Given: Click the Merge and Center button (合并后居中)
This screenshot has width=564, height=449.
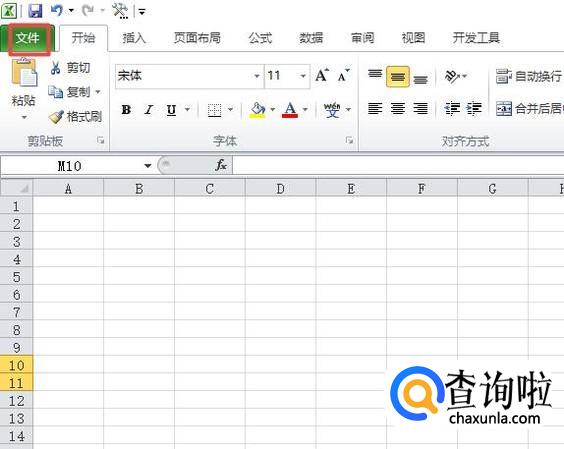Looking at the screenshot, I should pos(529,108).
